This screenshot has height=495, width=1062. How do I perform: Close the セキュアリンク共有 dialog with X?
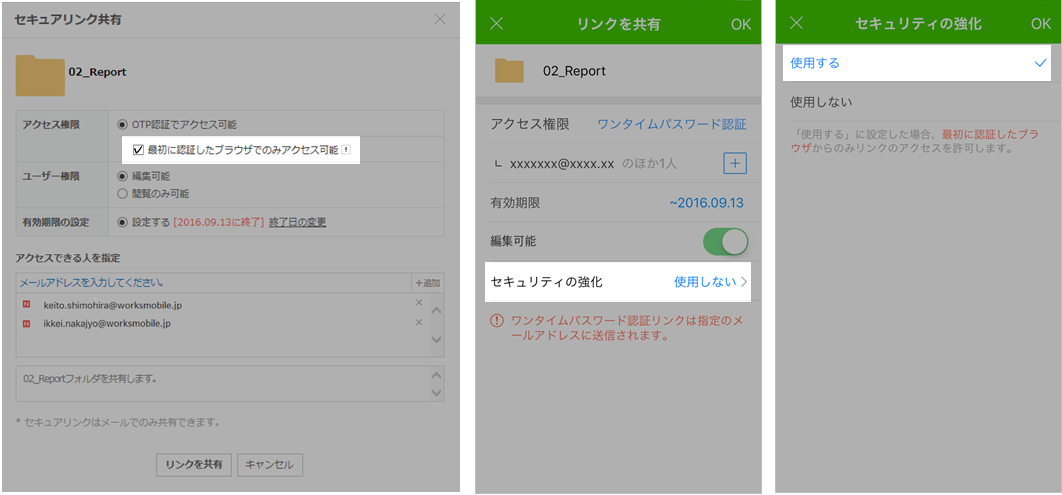440,19
